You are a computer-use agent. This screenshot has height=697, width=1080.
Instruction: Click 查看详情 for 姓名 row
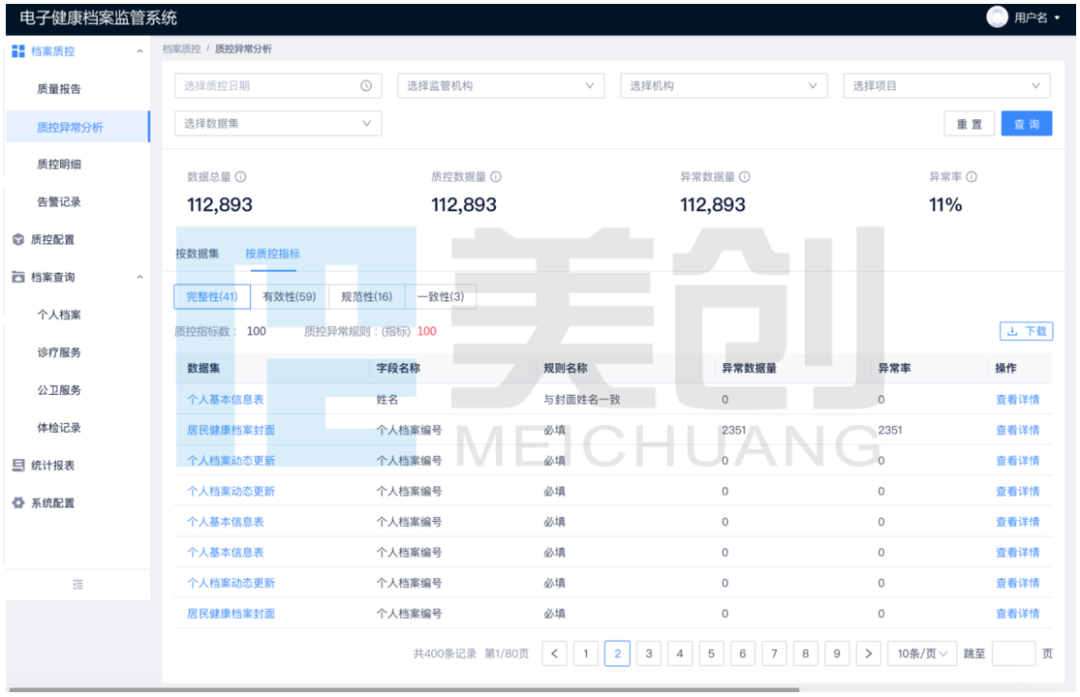[x=1017, y=399]
